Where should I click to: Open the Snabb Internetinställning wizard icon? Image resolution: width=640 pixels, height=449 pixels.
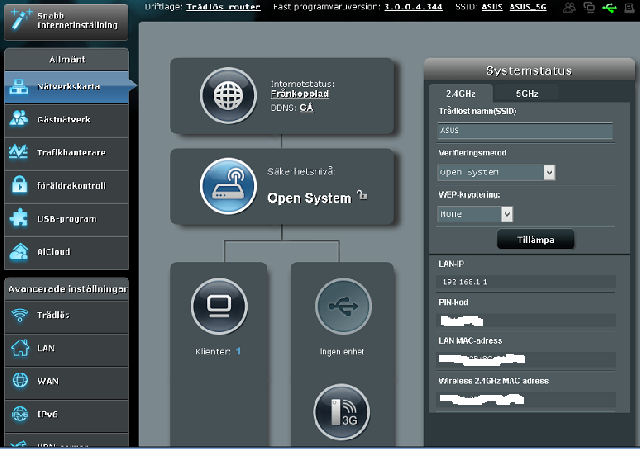click(20, 20)
